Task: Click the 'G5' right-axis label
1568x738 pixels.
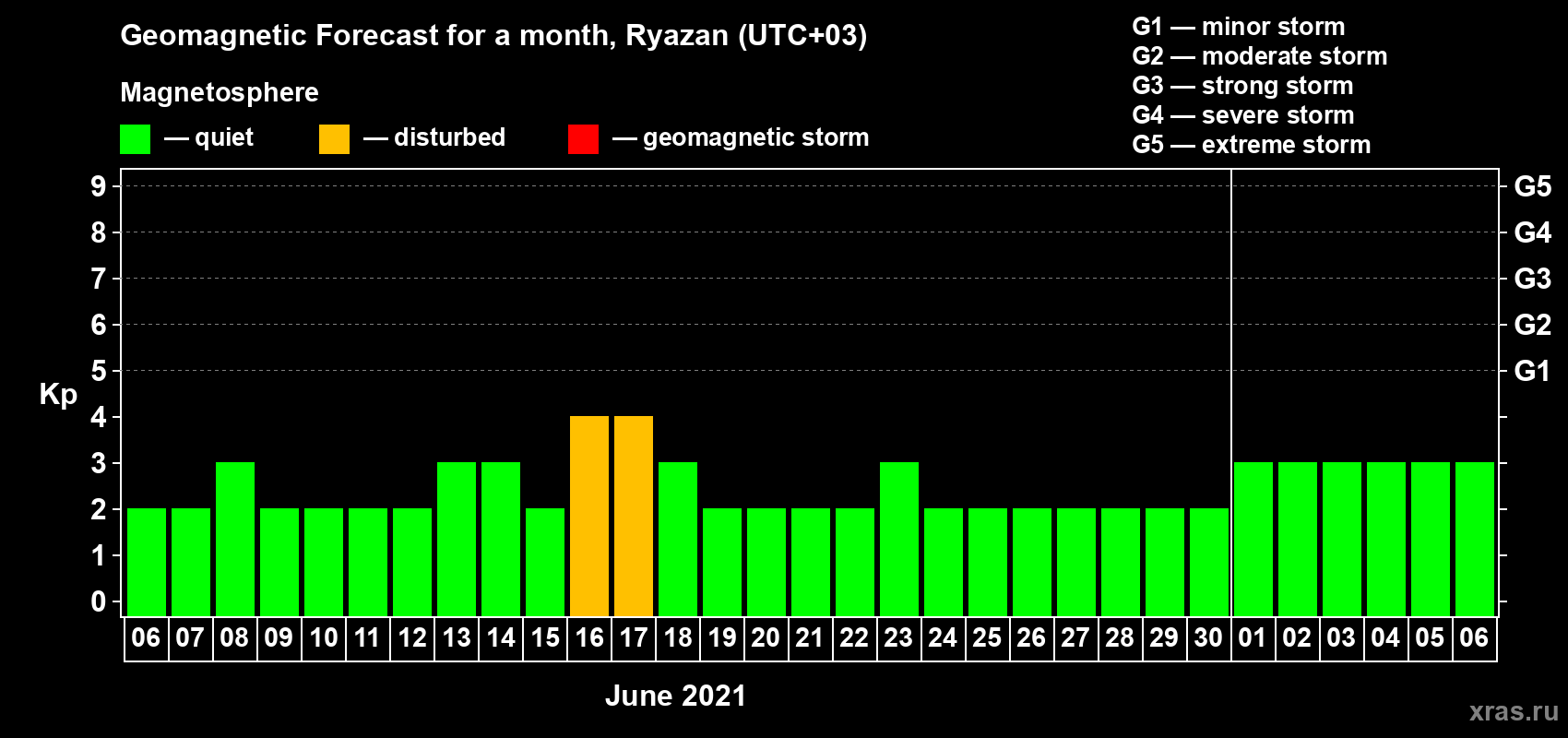Action: click(x=1533, y=186)
